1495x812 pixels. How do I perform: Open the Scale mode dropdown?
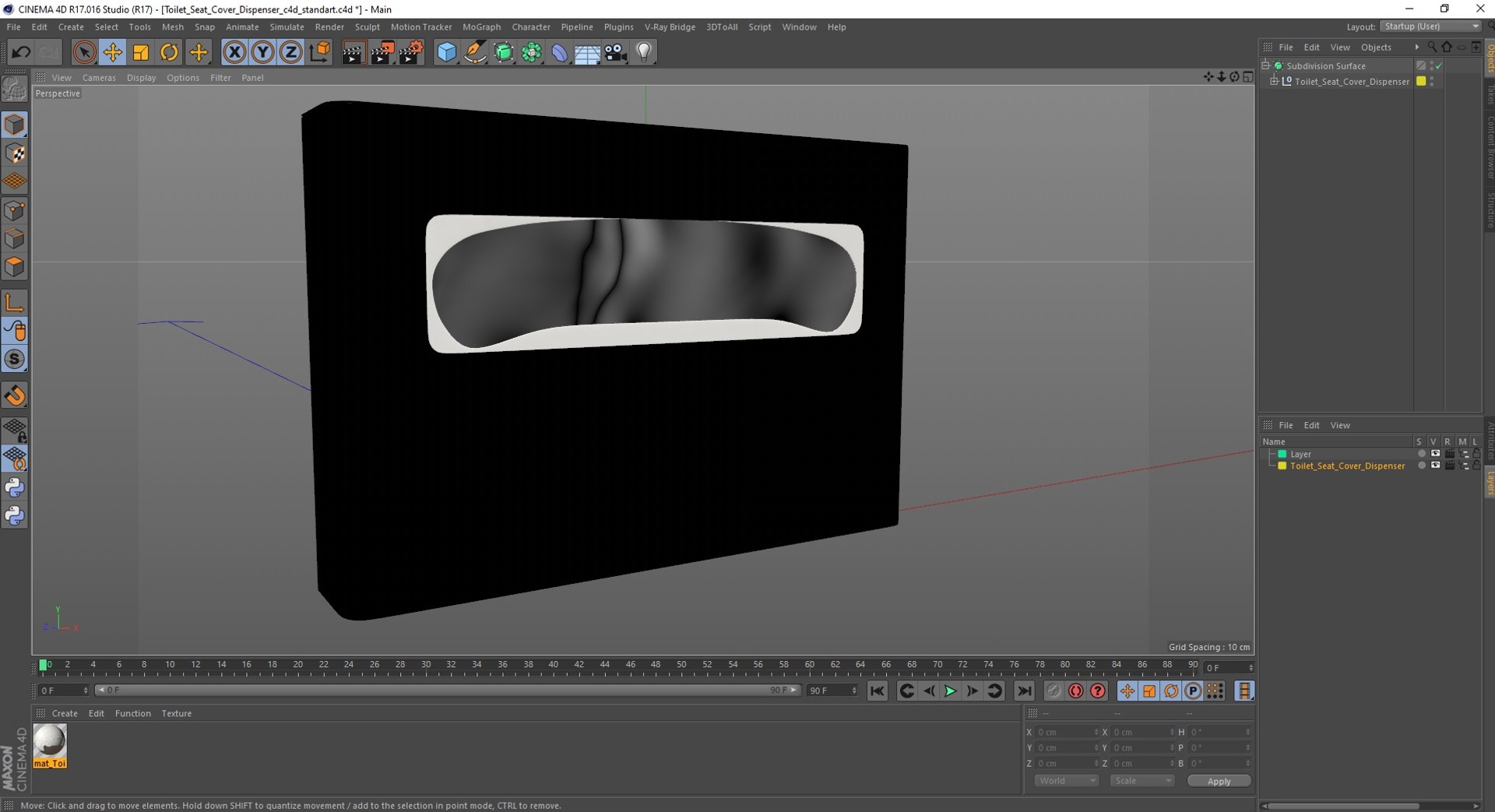[1141, 781]
